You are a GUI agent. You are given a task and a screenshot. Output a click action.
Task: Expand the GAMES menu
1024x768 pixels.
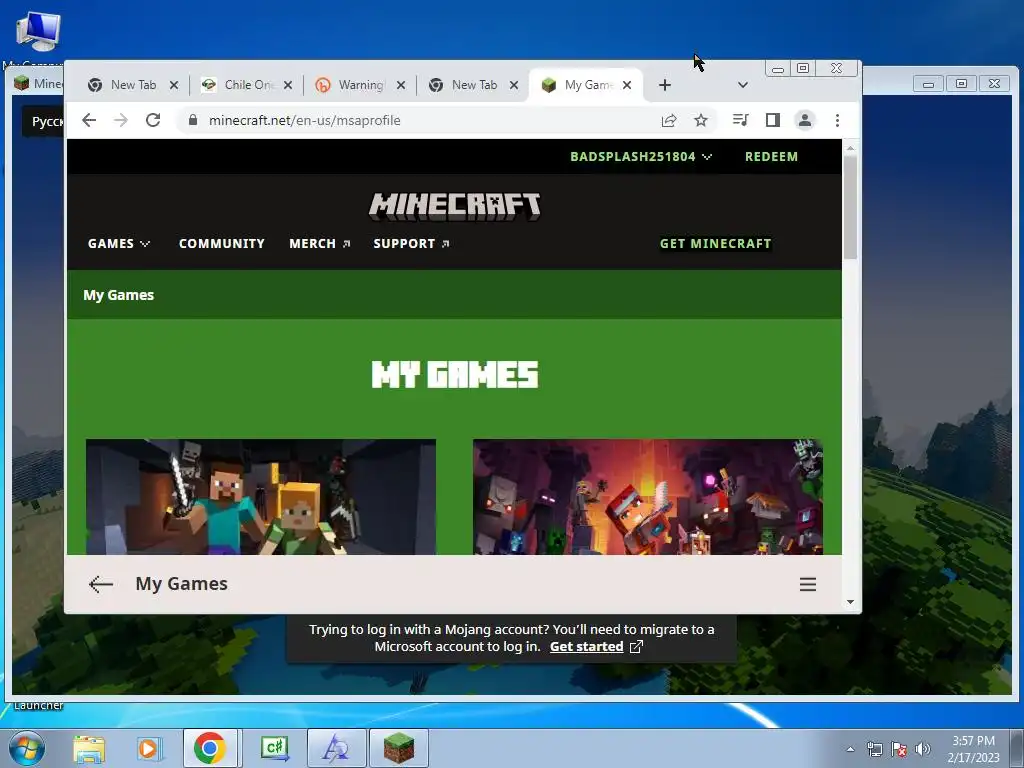tap(119, 244)
